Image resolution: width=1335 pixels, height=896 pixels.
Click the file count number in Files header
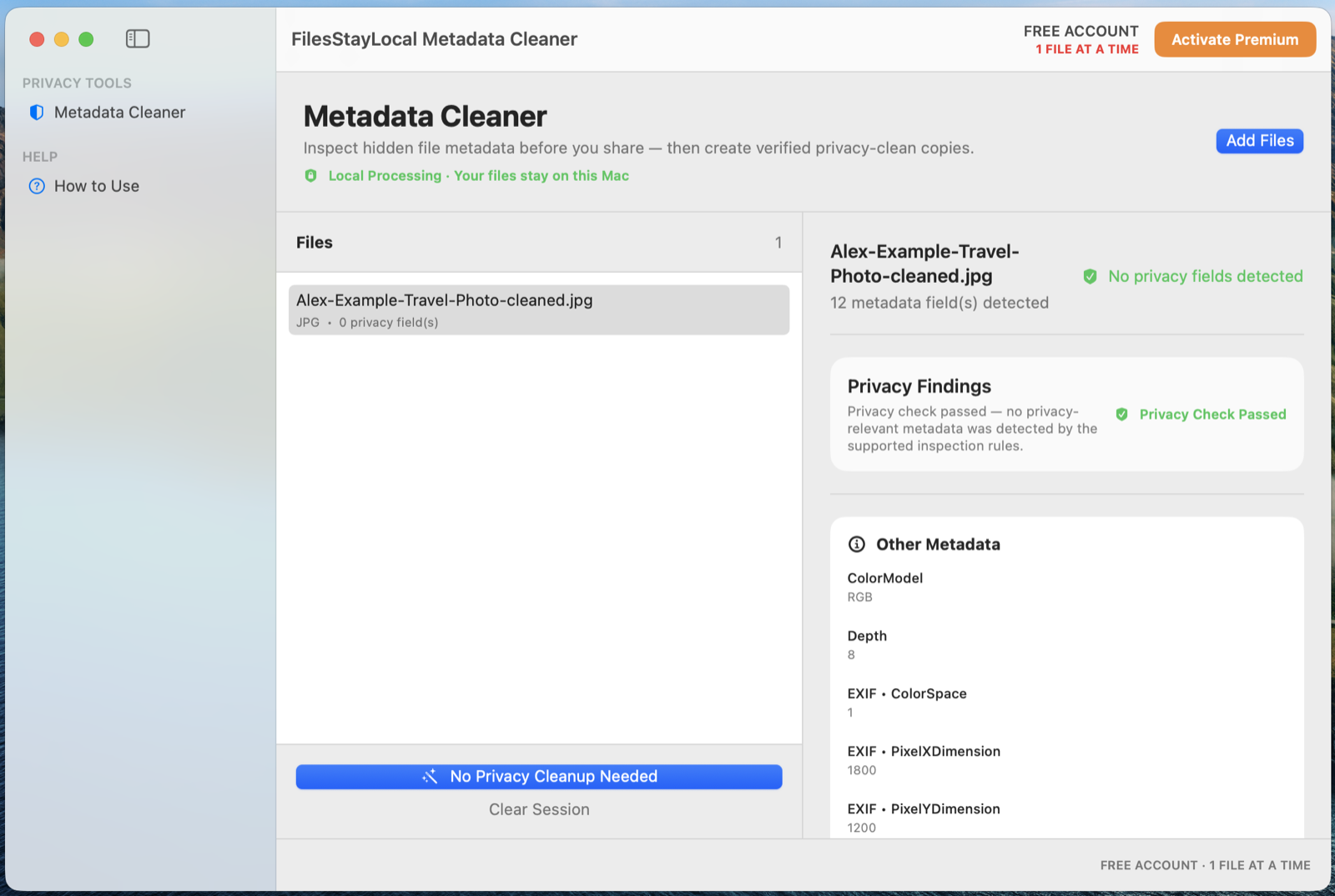click(778, 243)
